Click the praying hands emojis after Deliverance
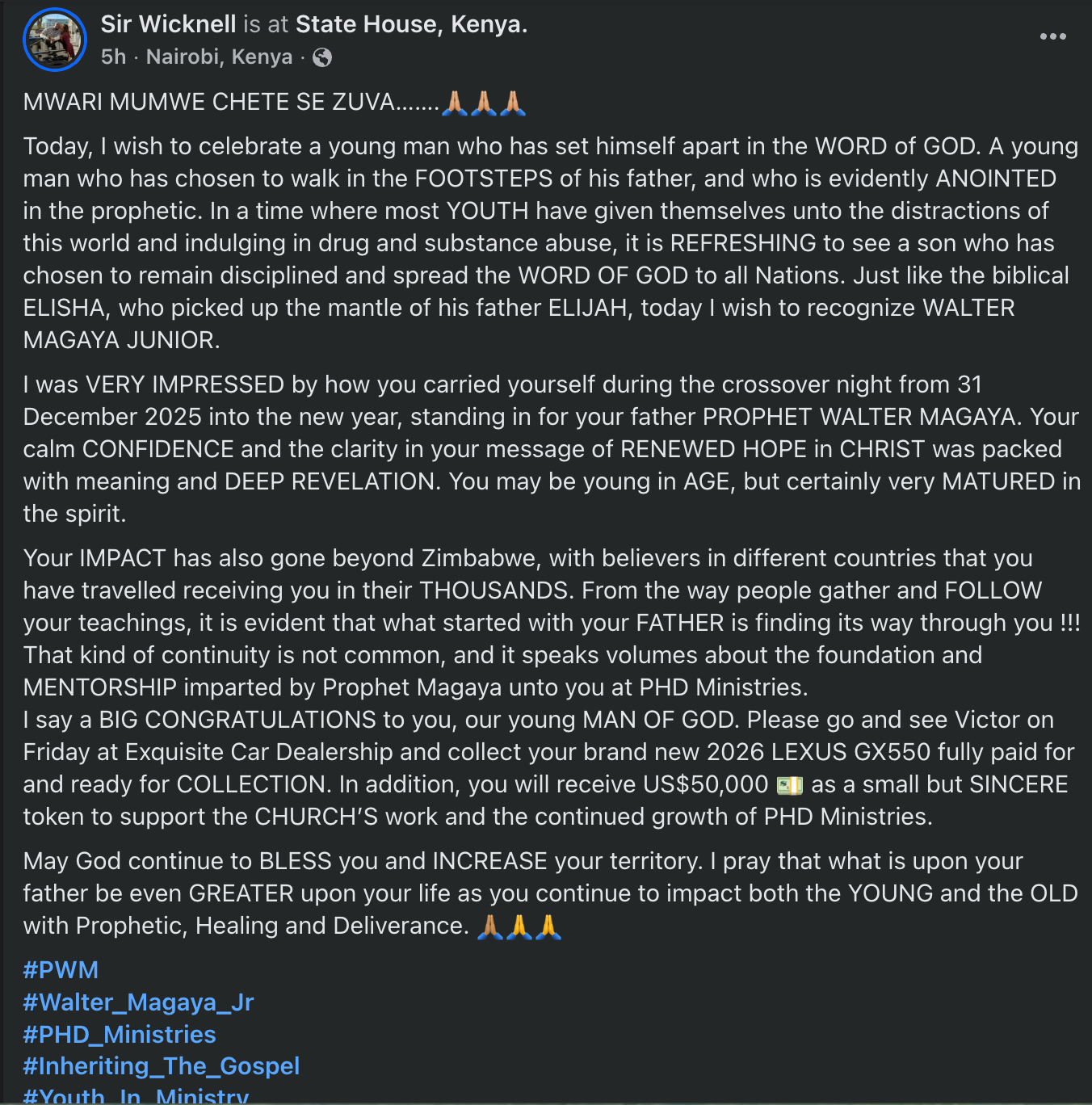1092x1105 pixels. tap(519, 926)
